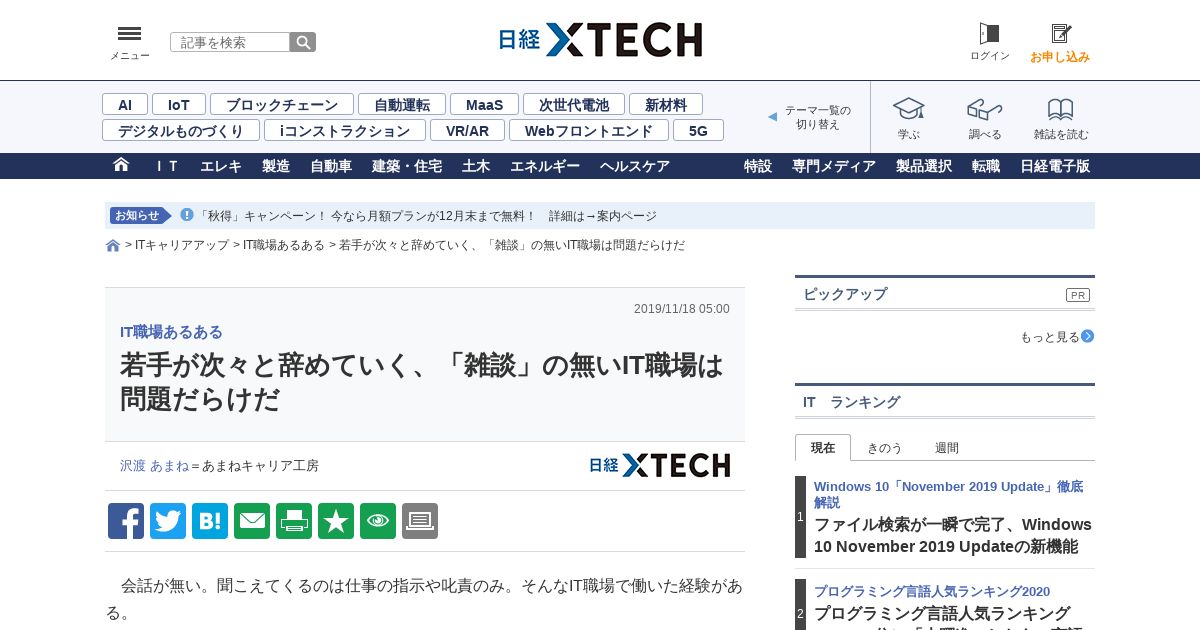The height and width of the screenshot is (630, 1200).
Task: Bookmark with Hatena B! icon
Action: [x=210, y=521]
